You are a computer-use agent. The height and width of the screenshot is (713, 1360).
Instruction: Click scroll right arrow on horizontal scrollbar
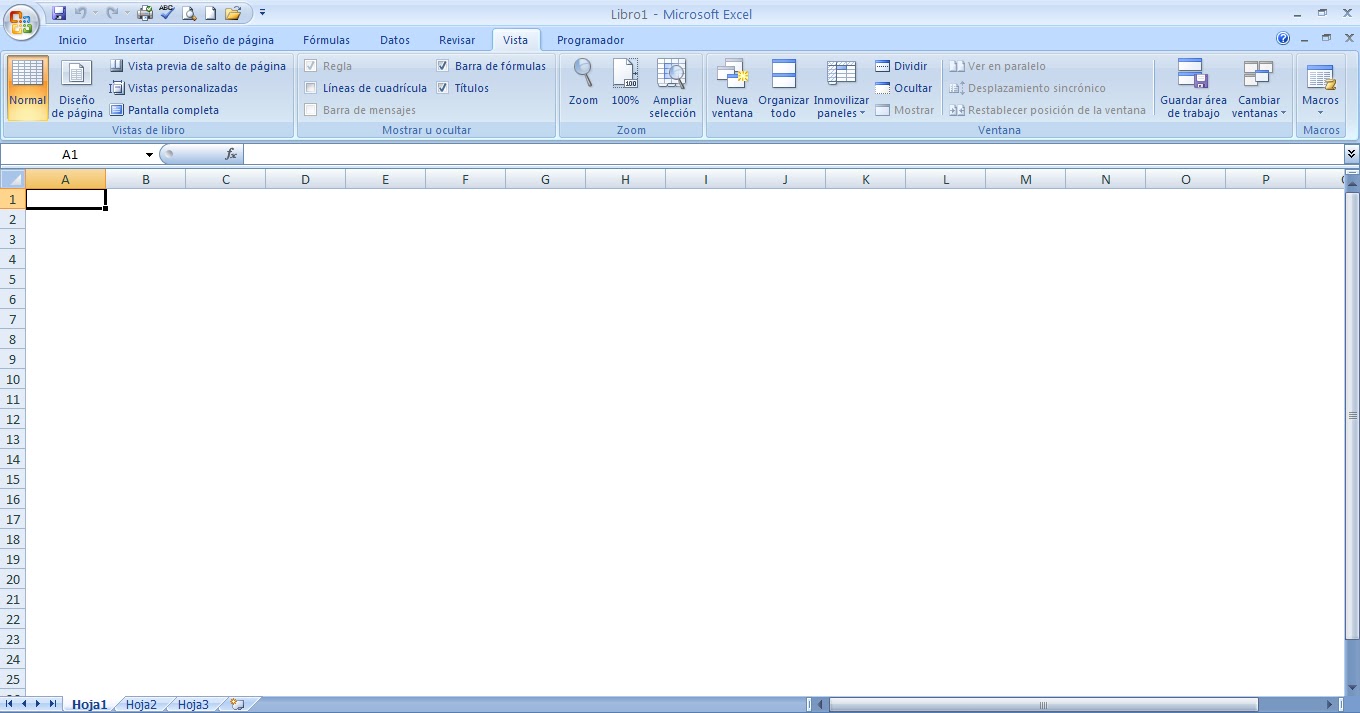[x=1330, y=705]
